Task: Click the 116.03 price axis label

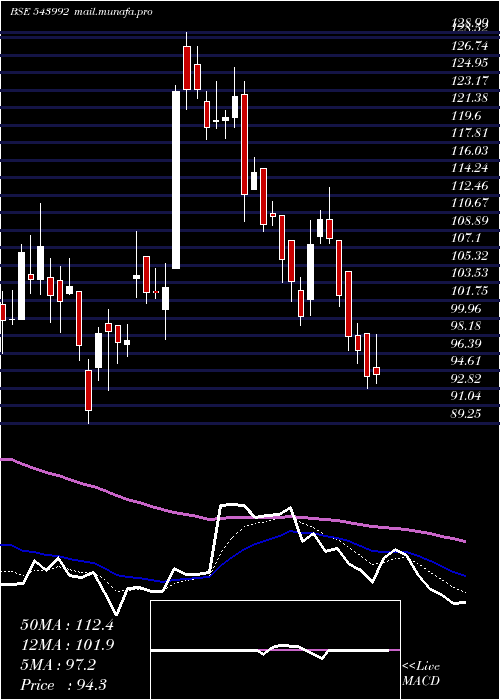Action: tap(470, 150)
